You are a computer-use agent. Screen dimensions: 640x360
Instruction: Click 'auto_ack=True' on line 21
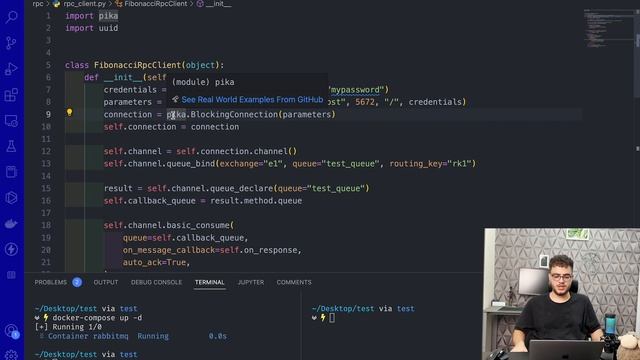154,262
